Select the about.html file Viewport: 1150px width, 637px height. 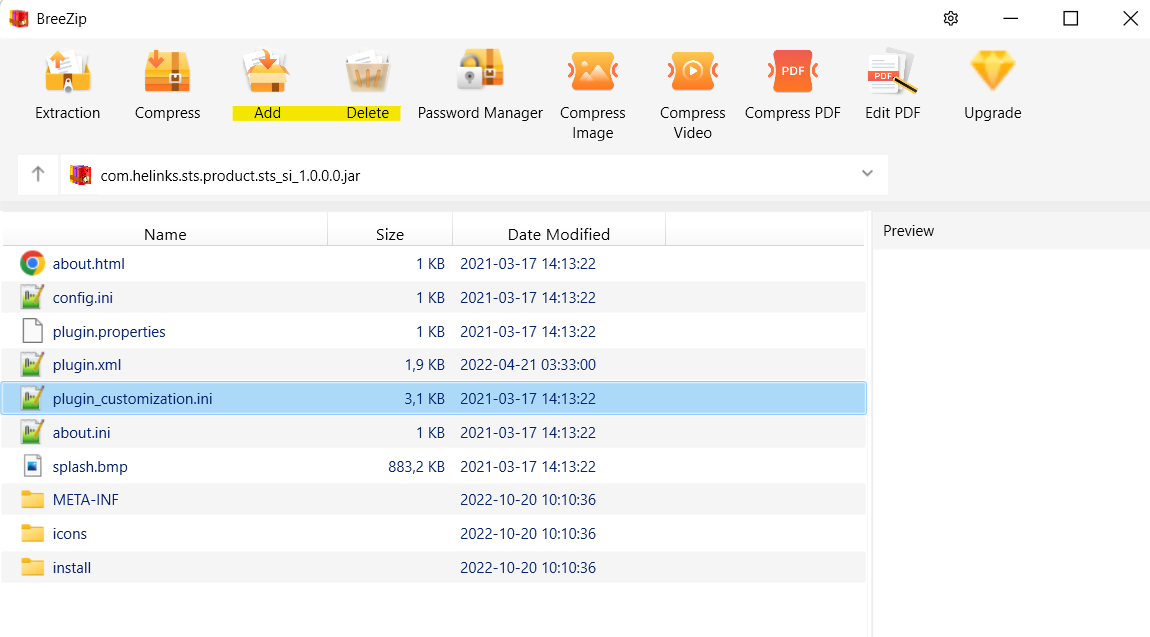coord(88,264)
